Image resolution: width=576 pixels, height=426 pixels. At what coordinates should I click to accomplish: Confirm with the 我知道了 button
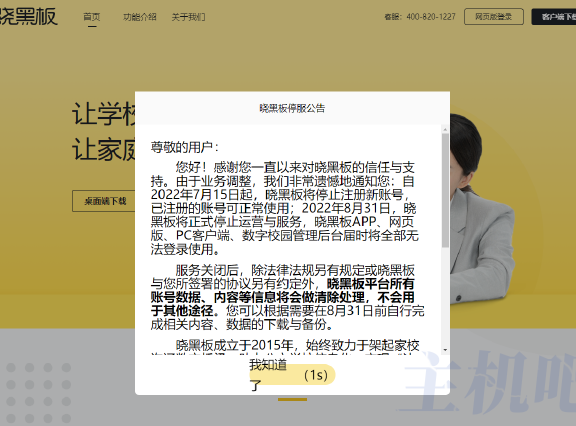292,375
